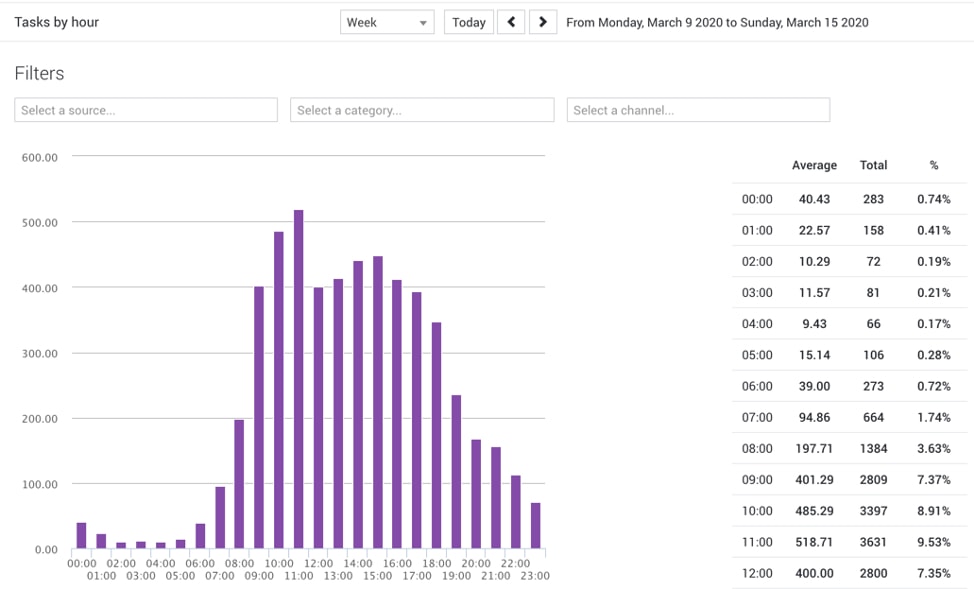Click the Select a channel field

click(698, 110)
